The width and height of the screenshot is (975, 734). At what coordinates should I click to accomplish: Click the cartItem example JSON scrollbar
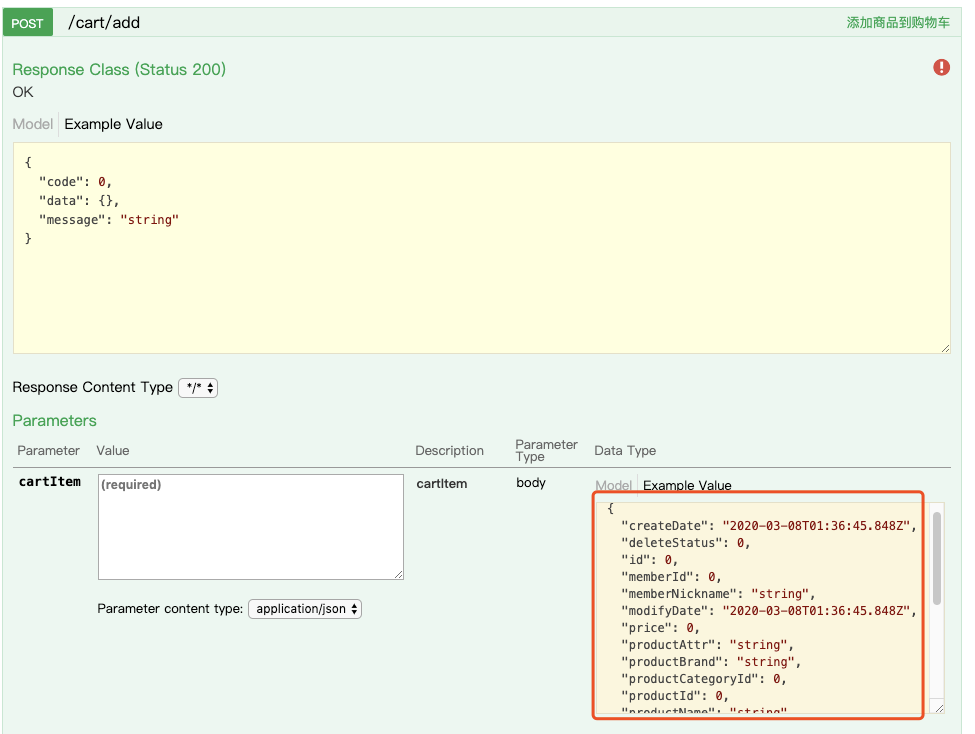pyautogui.click(x=936, y=558)
